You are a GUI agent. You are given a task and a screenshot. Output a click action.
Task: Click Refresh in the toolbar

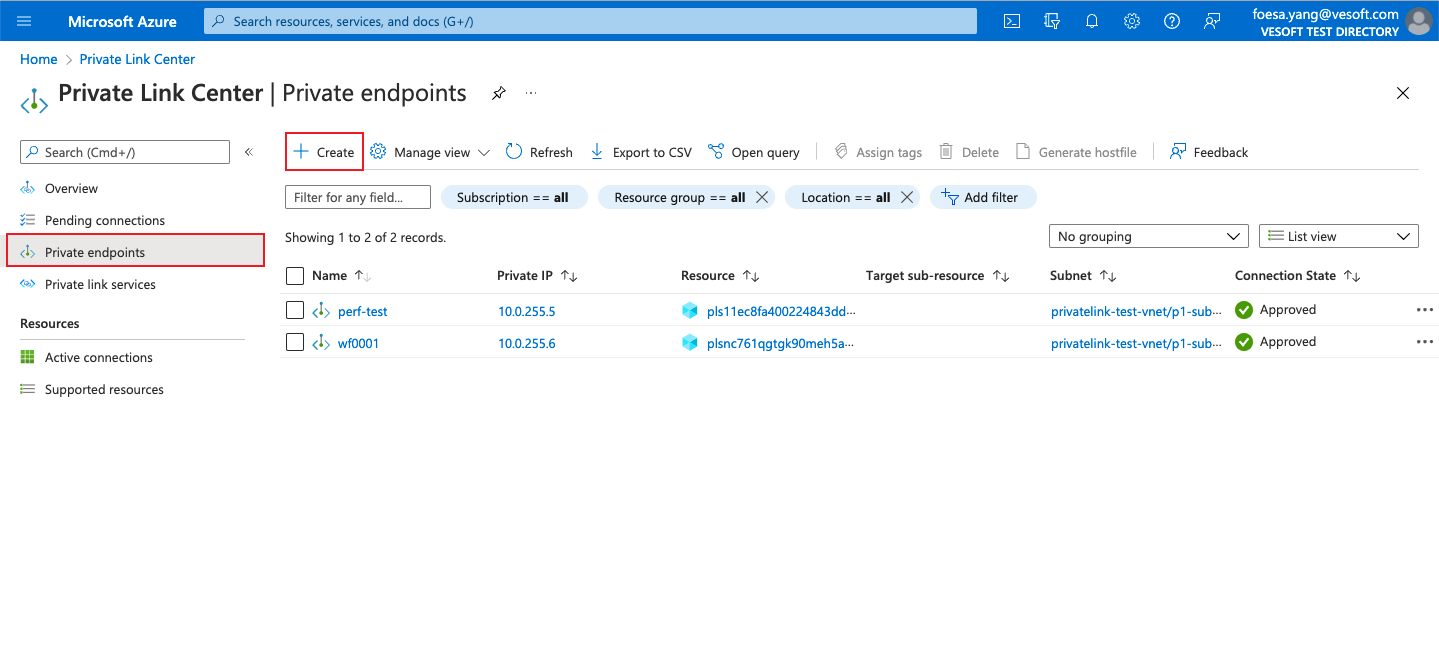[539, 152]
